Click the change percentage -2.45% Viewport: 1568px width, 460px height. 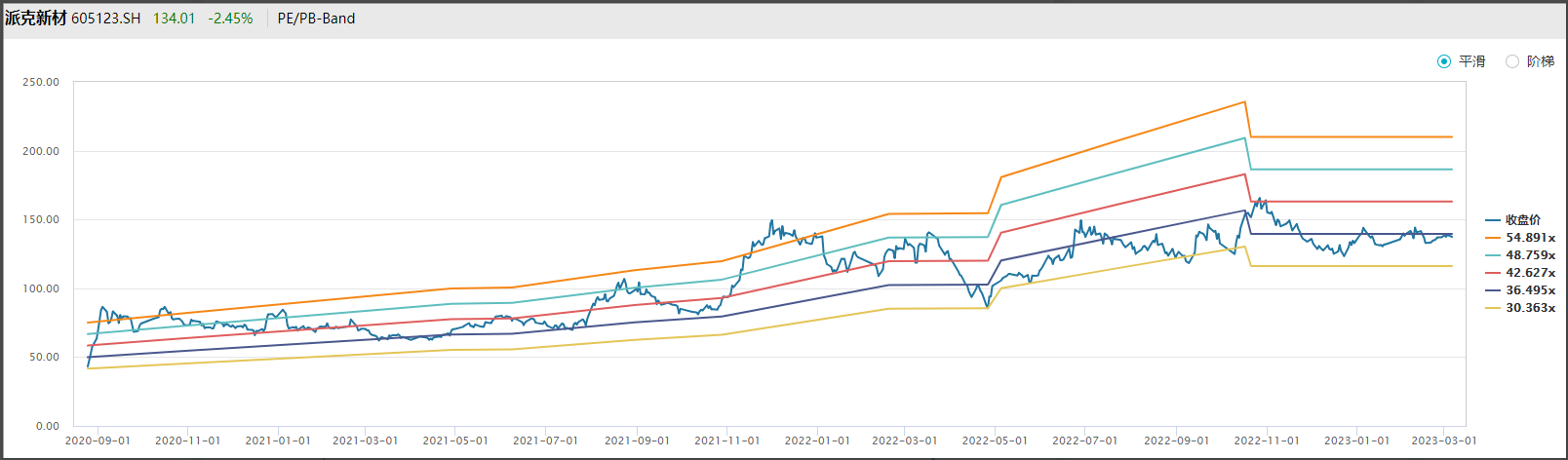click(x=230, y=19)
